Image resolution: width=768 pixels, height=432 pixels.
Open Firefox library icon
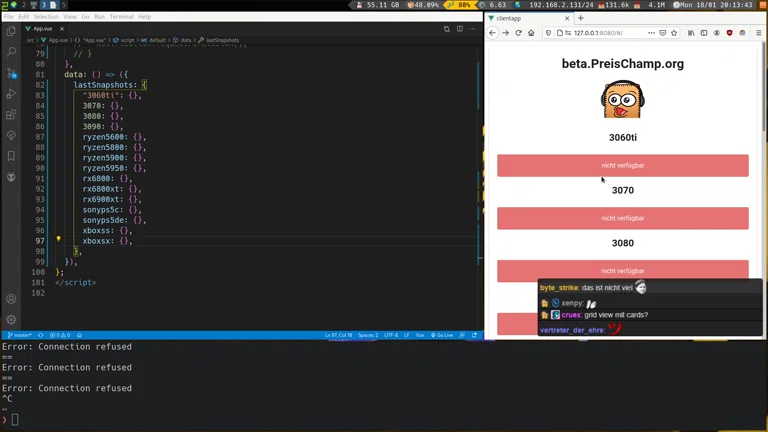691,33
